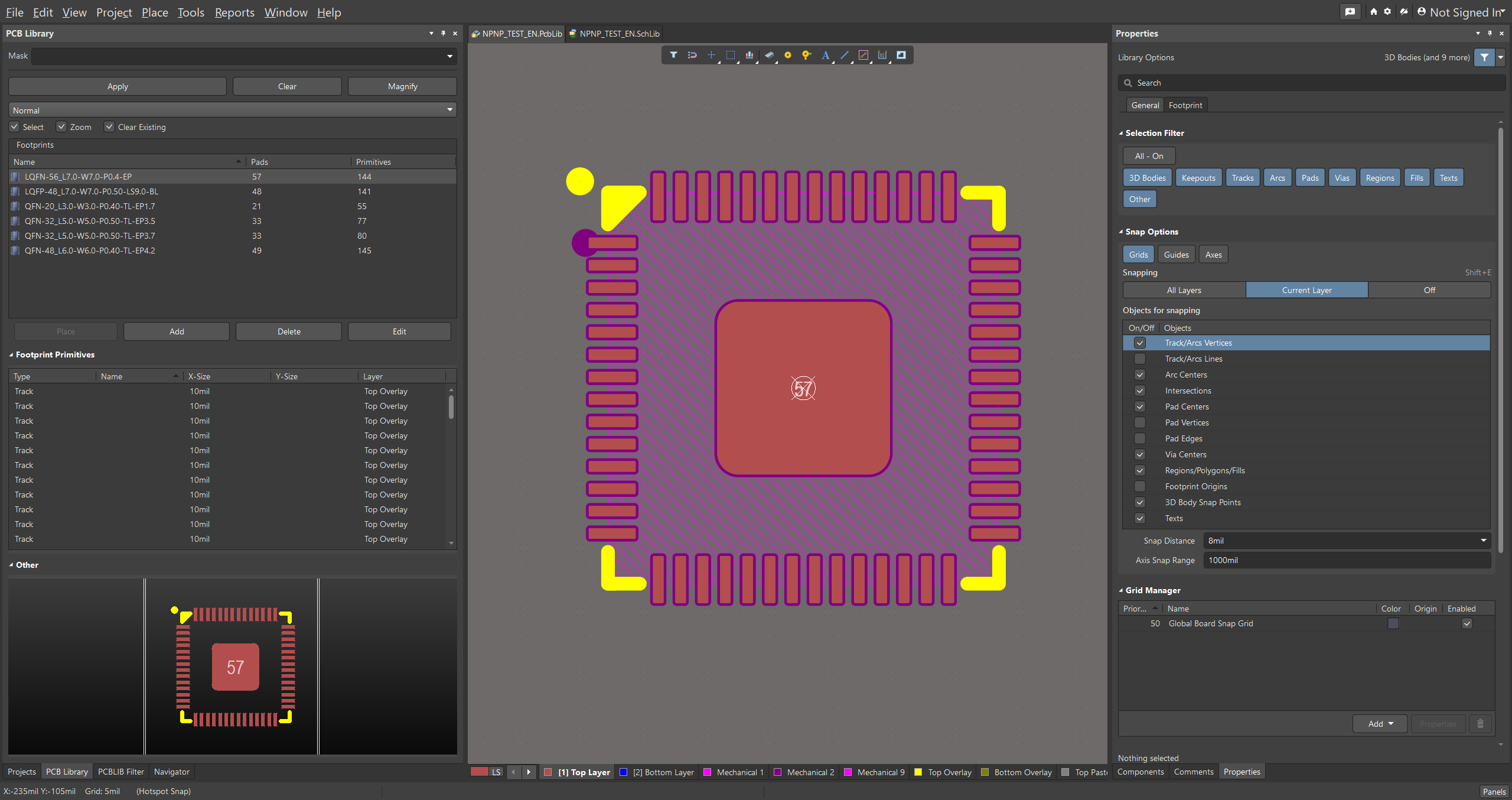Viewport: 1512px width, 800px height.
Task: Collapse the Selection Filter section
Action: point(1121,133)
